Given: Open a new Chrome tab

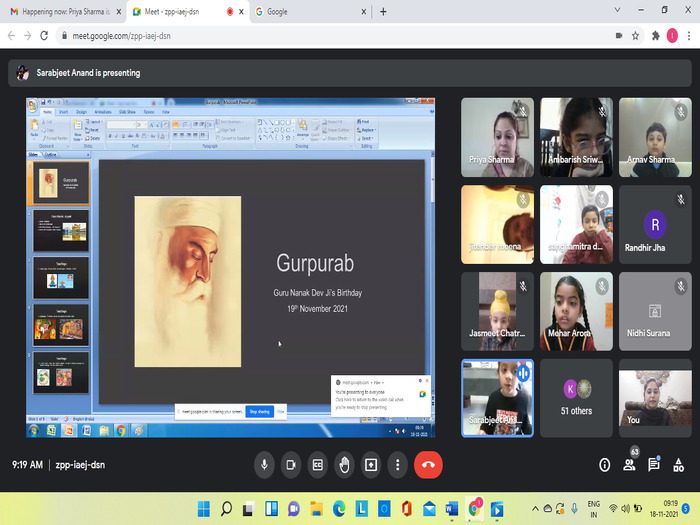Looking at the screenshot, I should click(x=383, y=12).
